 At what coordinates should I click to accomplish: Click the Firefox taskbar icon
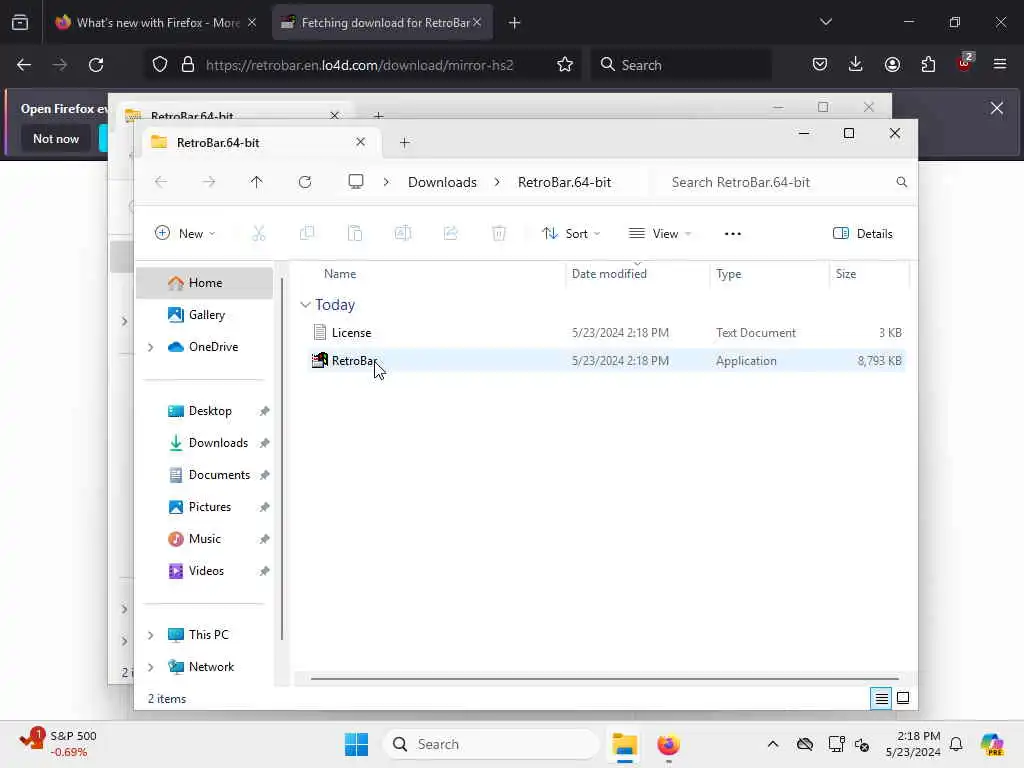pyautogui.click(x=668, y=744)
